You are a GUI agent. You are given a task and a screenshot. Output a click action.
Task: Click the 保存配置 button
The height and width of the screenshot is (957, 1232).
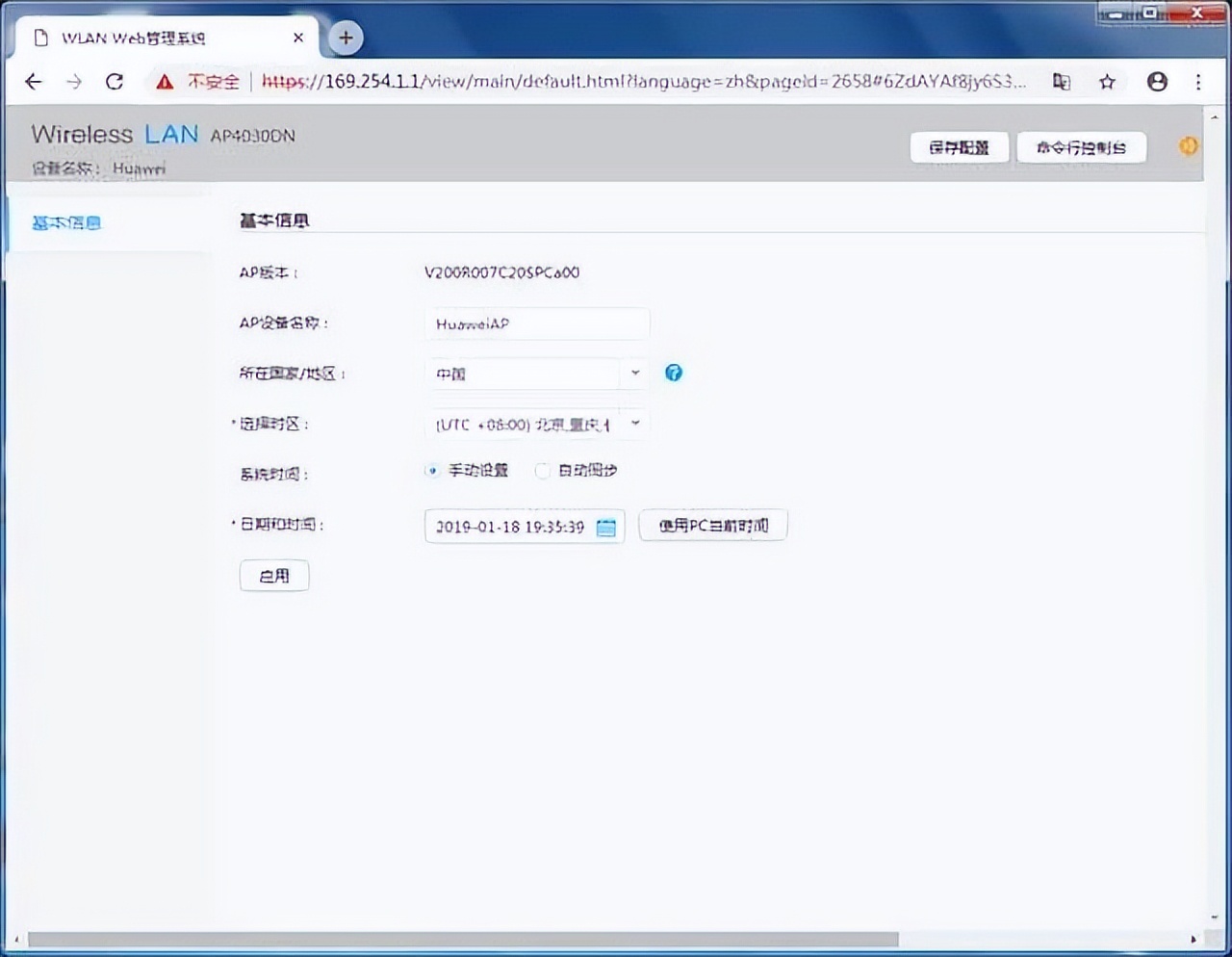coord(959,147)
